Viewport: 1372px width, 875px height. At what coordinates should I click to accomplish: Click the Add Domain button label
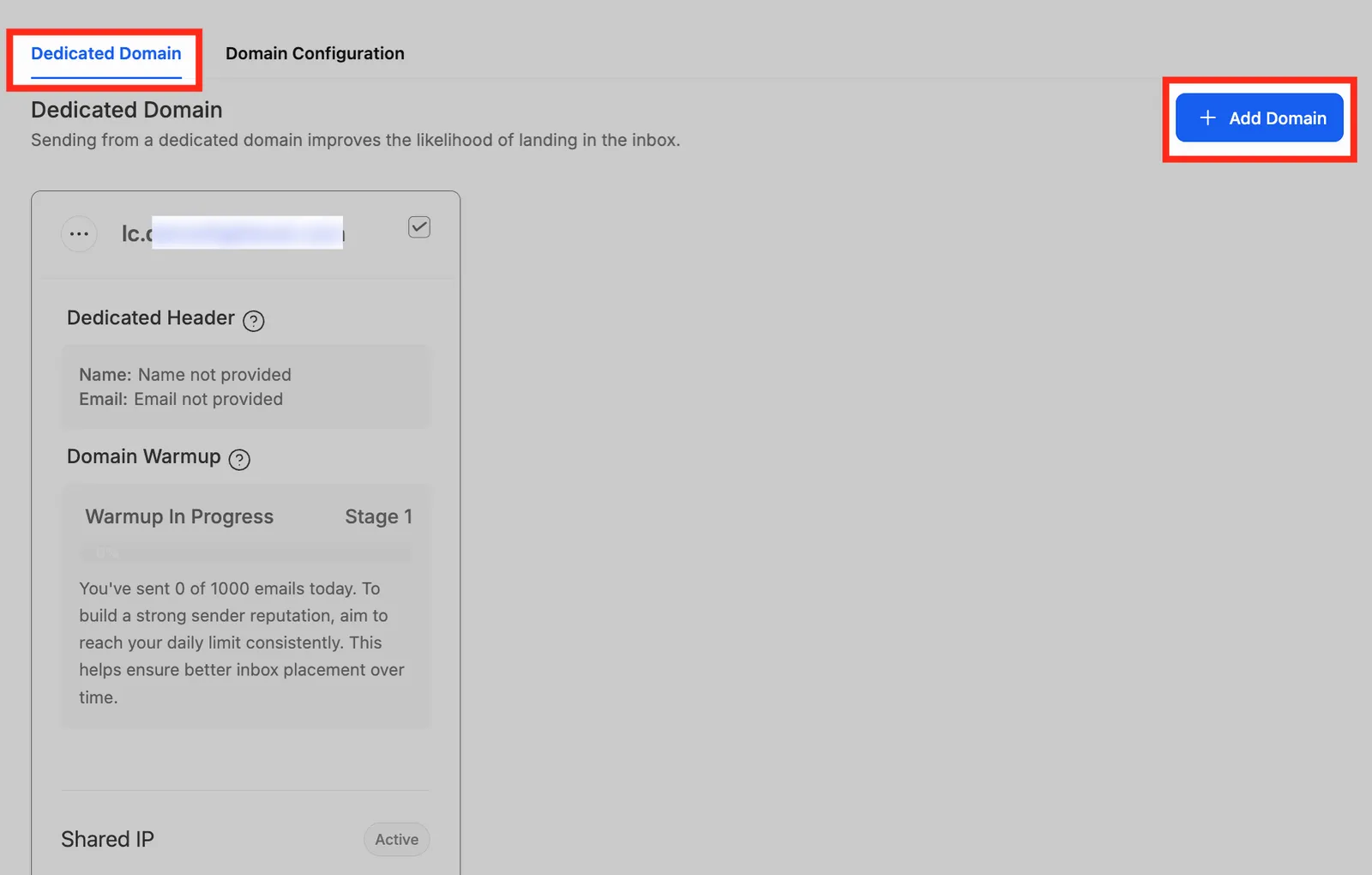(x=1278, y=118)
